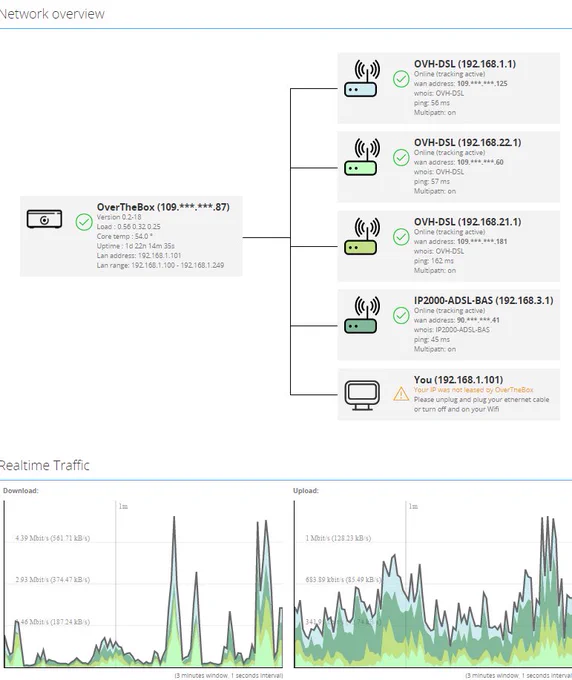Click the wan address ending in .181
Screen dimensions: 572x680
point(461,242)
